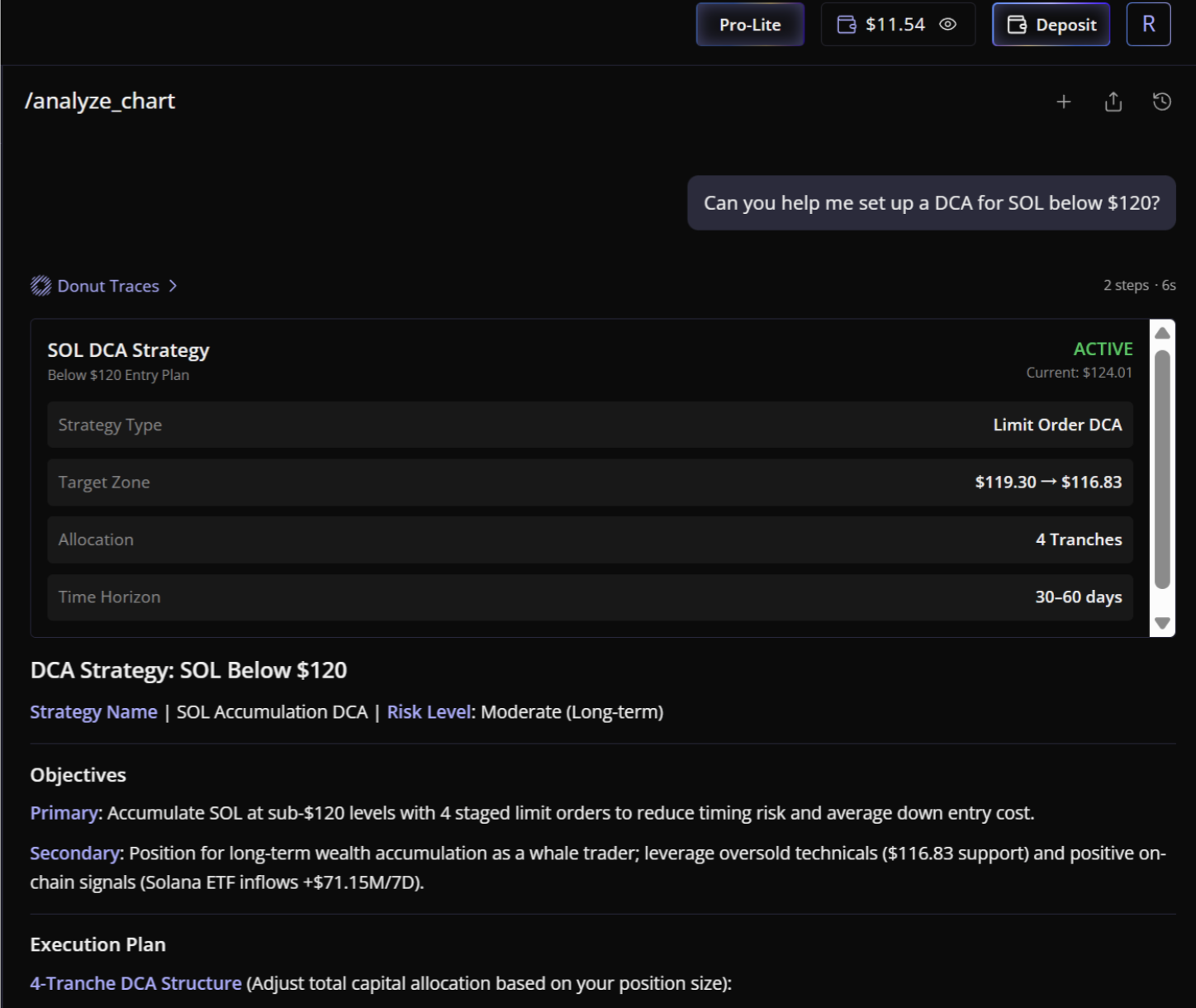This screenshot has height=1008, width=1196.
Task: Toggle balance visibility eye icon
Action: pos(948,25)
